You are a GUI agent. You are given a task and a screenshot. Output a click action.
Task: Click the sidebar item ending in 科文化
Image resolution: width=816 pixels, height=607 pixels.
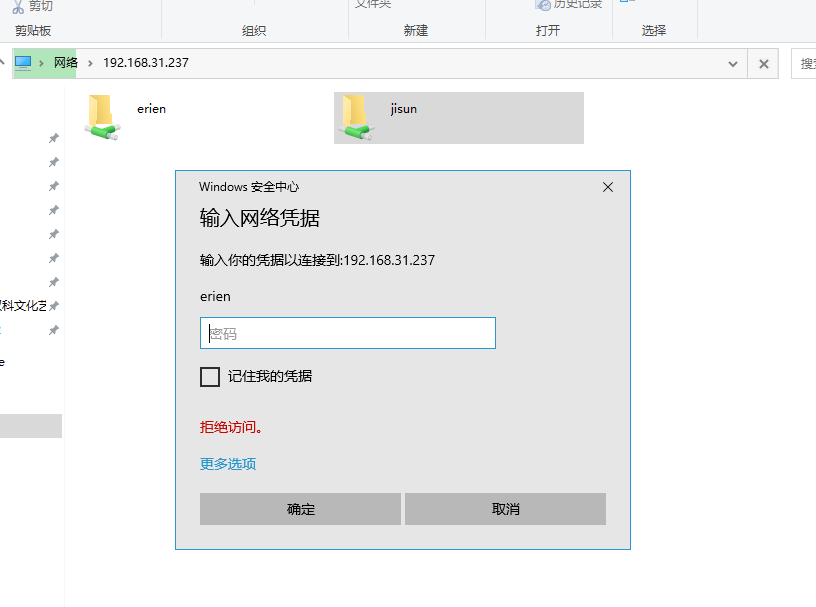(x=23, y=306)
